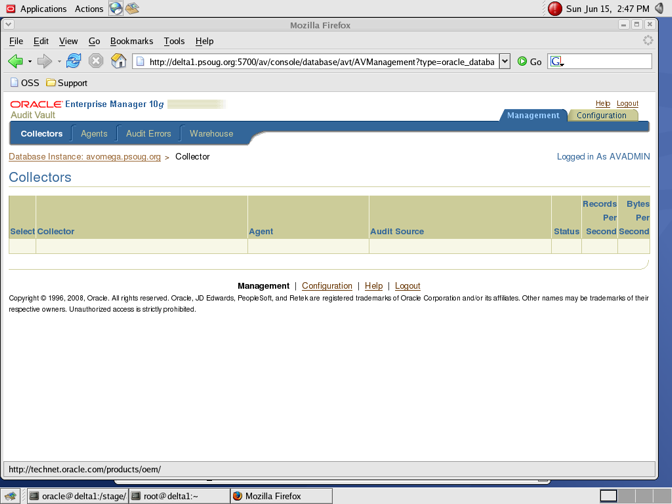Switch to the Management tab
Image resolution: width=672 pixels, height=504 pixels.
533,115
